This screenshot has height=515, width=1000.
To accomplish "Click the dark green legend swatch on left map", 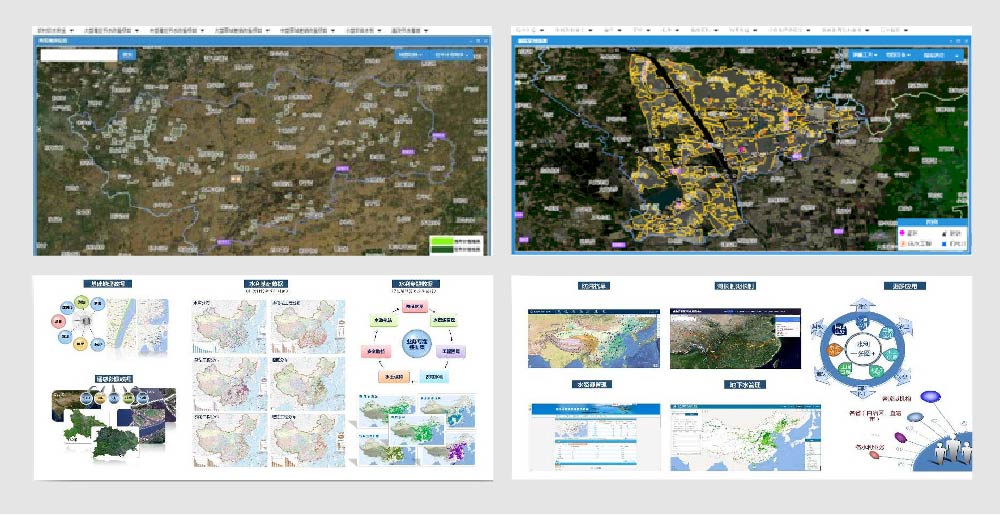I will [441, 249].
